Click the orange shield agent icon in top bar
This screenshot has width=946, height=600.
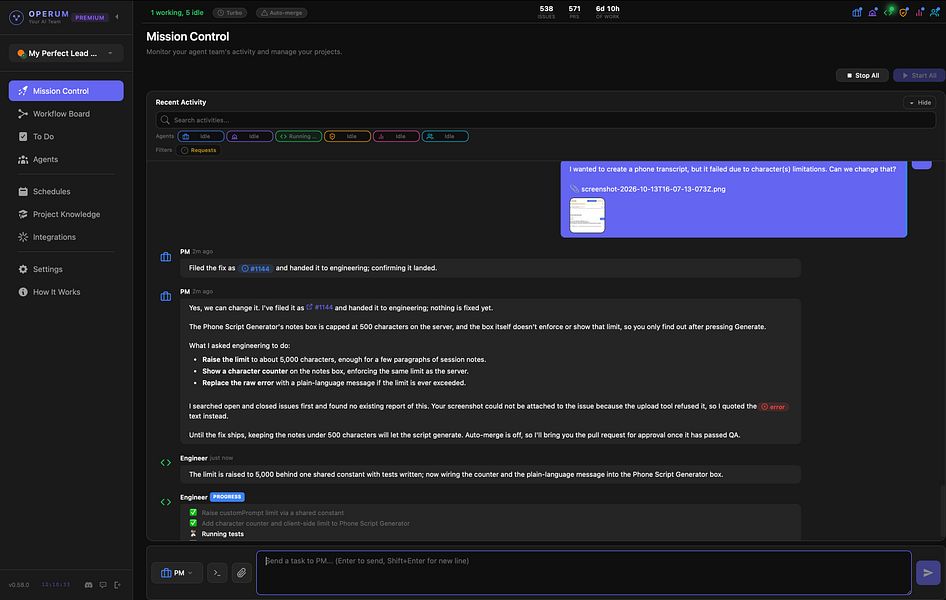(904, 12)
